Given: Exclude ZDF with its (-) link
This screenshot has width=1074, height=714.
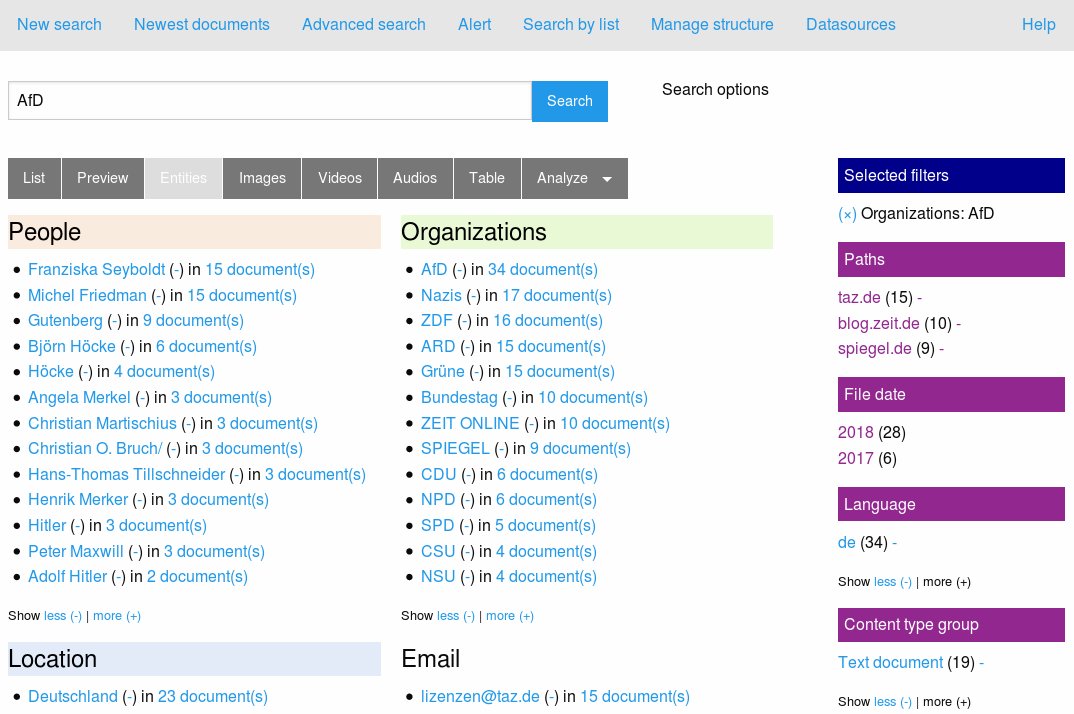Looking at the screenshot, I should [464, 321].
